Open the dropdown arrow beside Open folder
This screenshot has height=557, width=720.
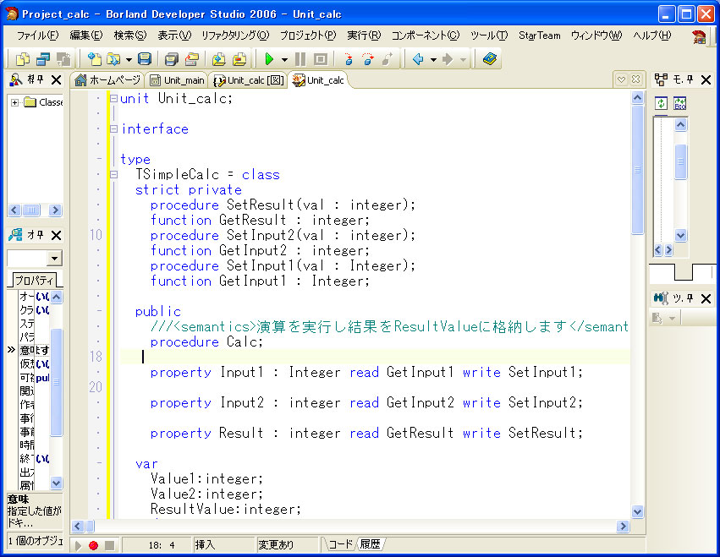(129, 59)
